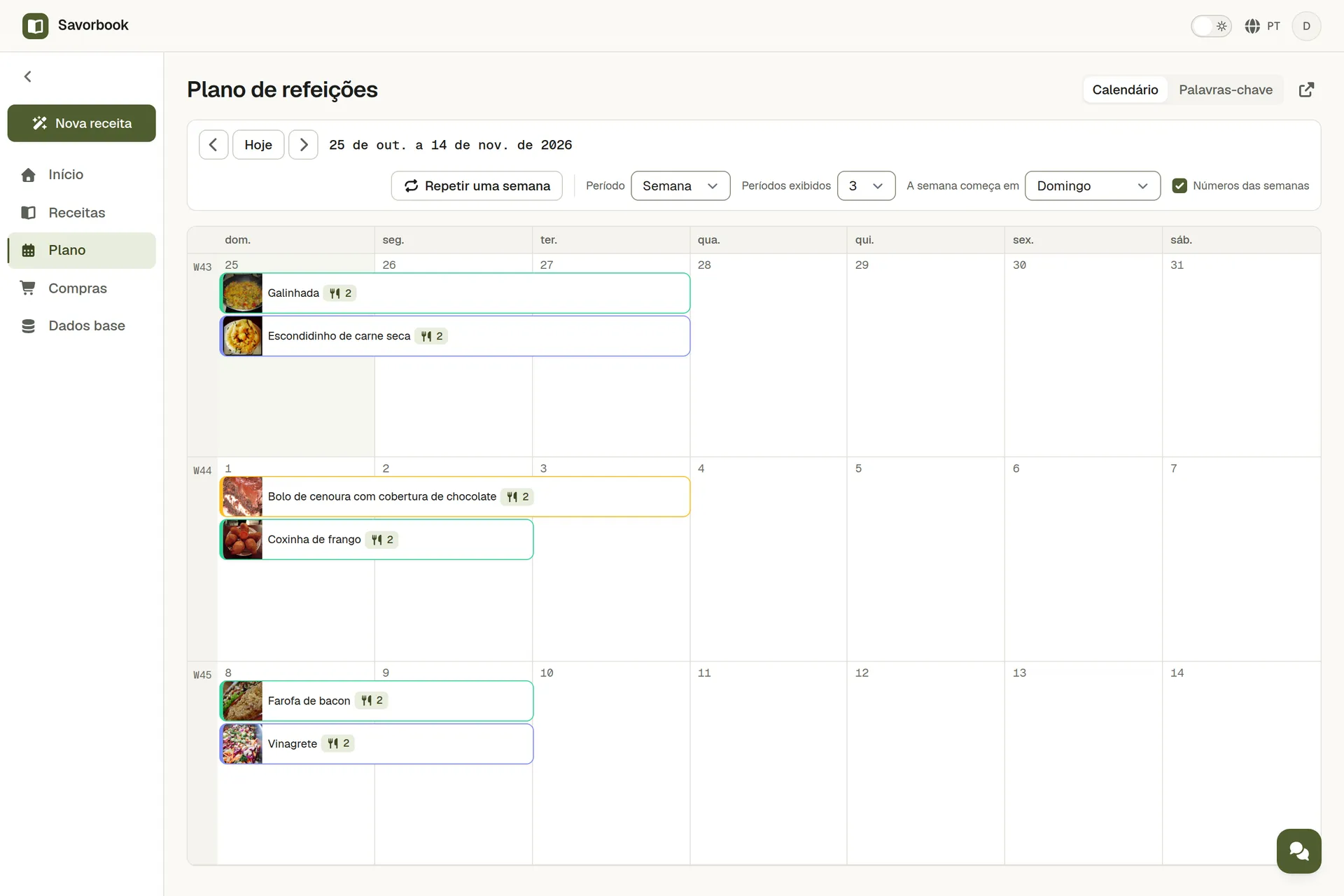Open Períodos exibidos dropdown

866,185
